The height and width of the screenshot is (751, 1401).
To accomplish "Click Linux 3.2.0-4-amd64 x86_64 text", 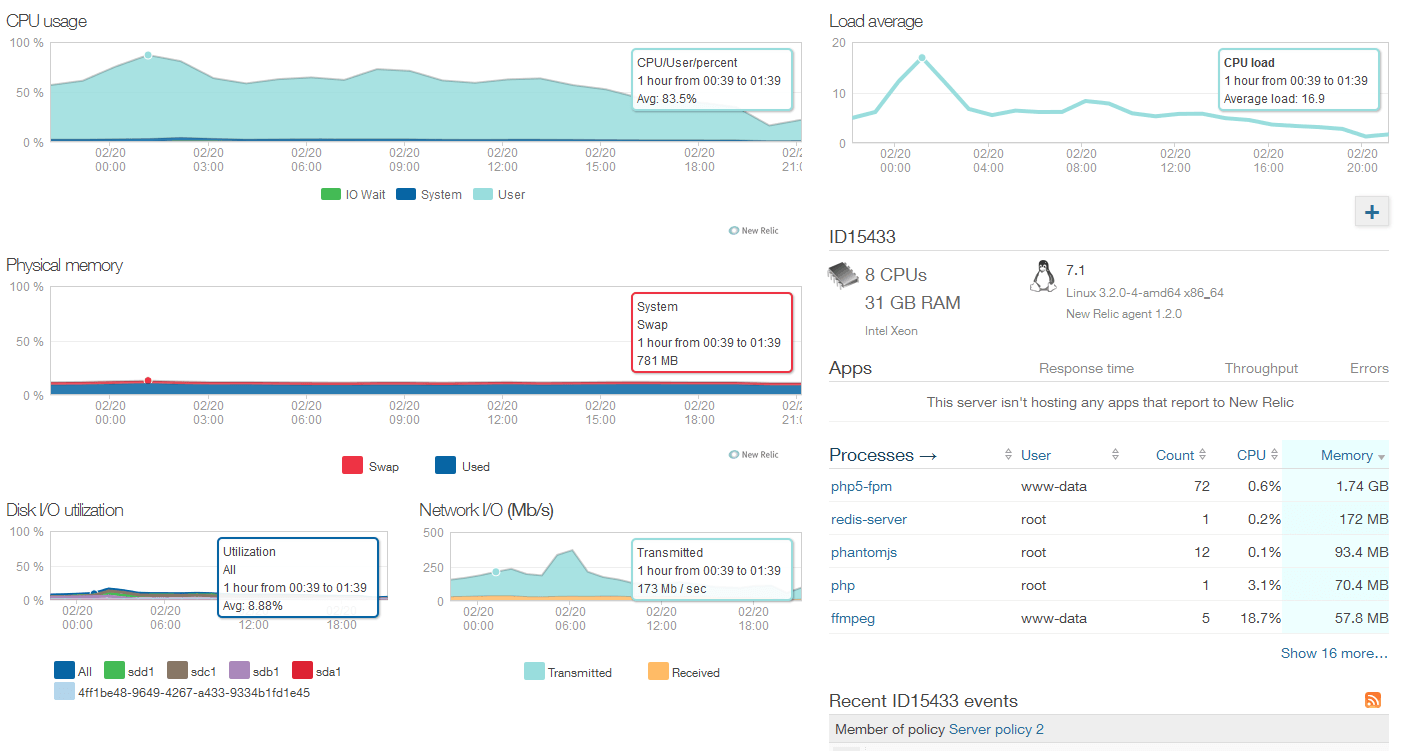I will coord(1145,293).
